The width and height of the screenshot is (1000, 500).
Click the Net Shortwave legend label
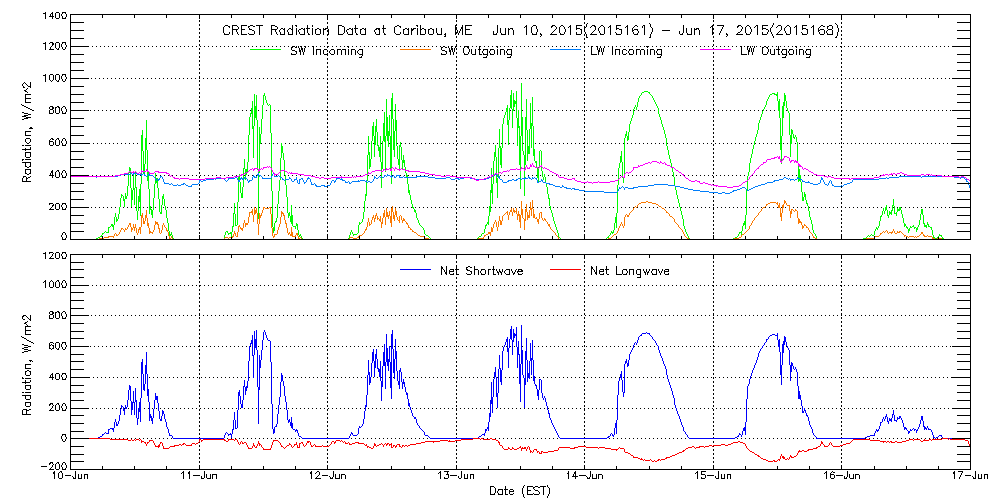click(x=476, y=271)
